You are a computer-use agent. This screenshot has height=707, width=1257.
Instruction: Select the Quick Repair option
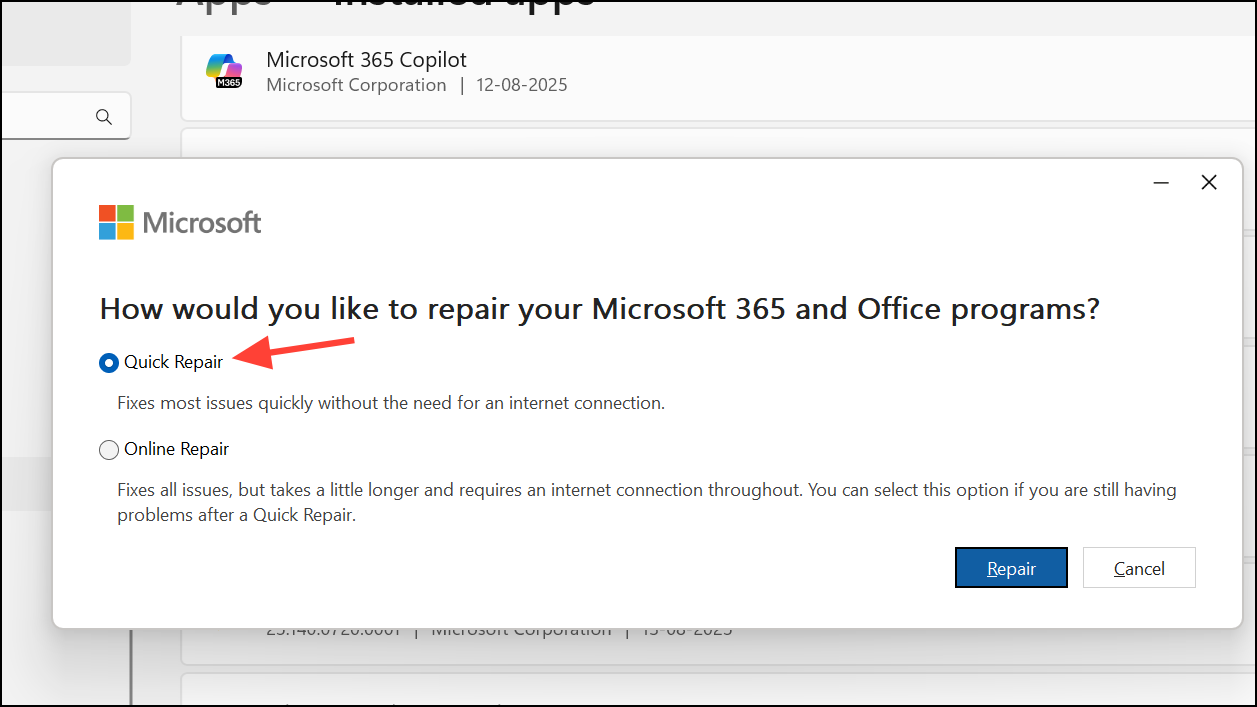point(109,362)
